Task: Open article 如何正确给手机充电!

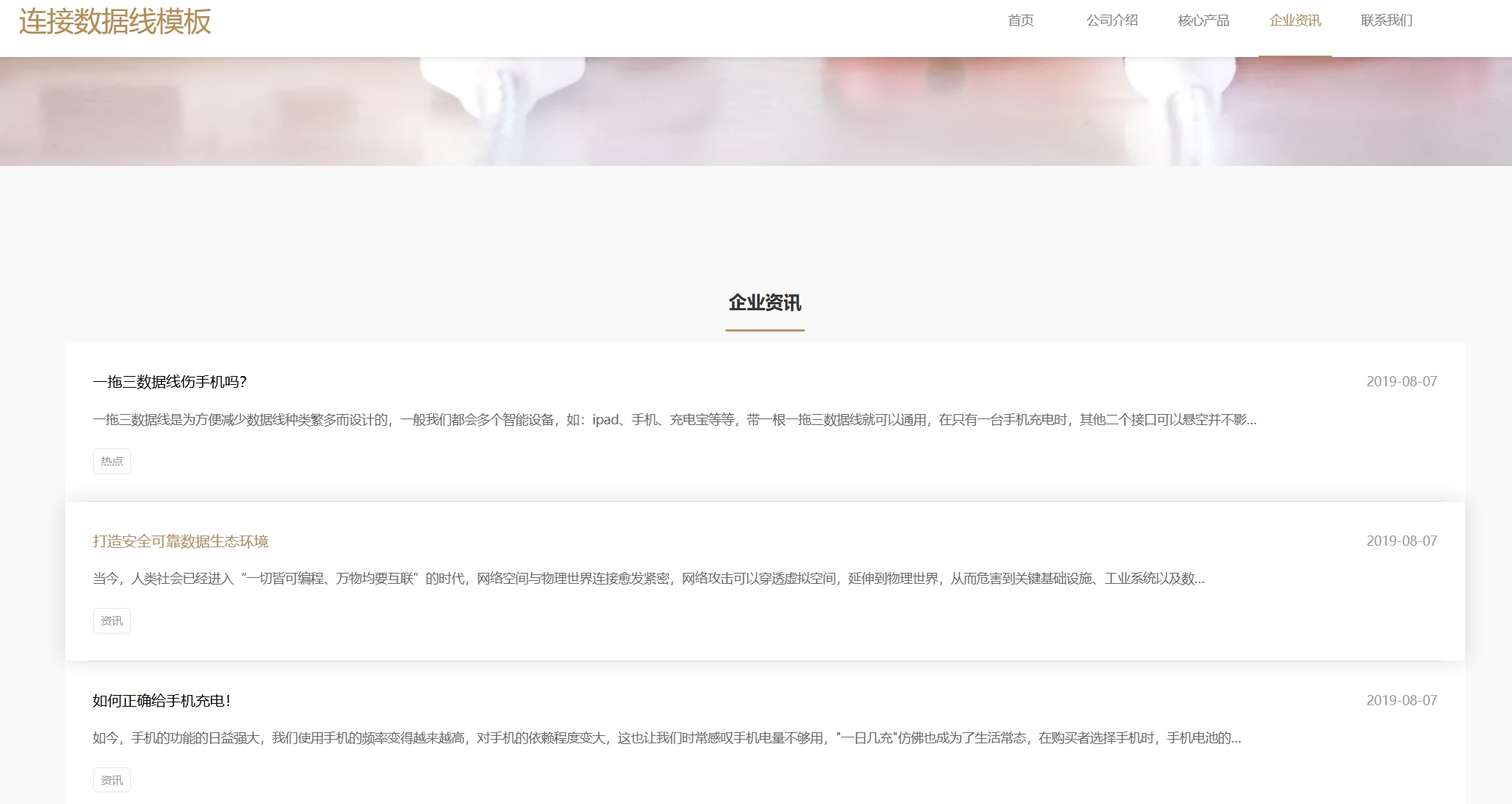Action: [x=162, y=701]
